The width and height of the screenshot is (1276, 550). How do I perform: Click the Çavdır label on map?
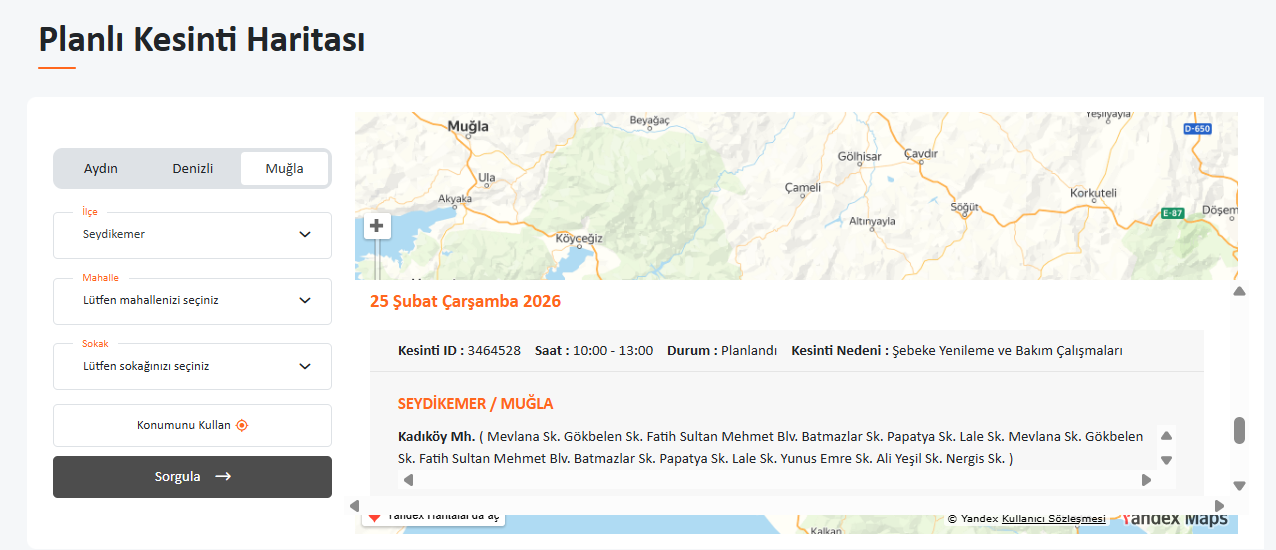point(921,154)
